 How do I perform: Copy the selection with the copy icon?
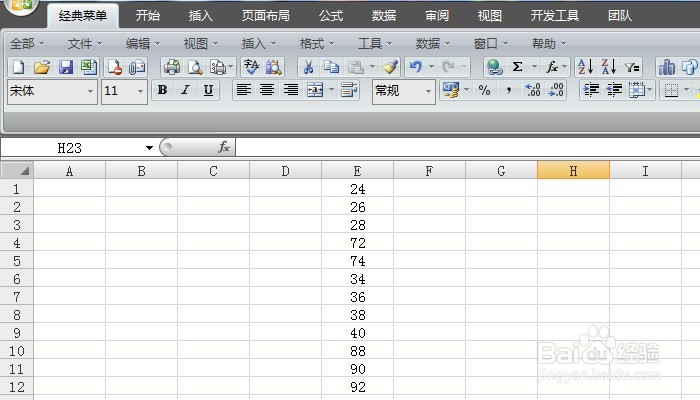[331, 67]
